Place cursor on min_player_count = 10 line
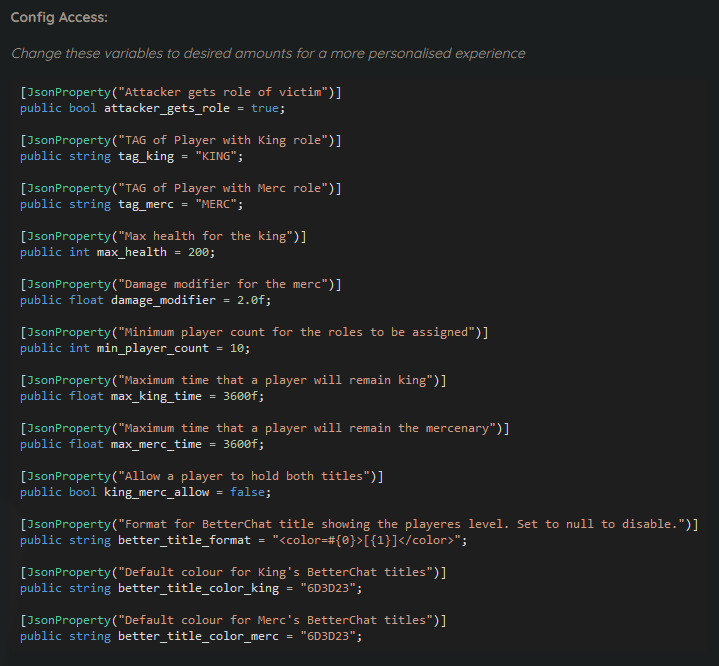The height and width of the screenshot is (666, 719). click(x=135, y=348)
